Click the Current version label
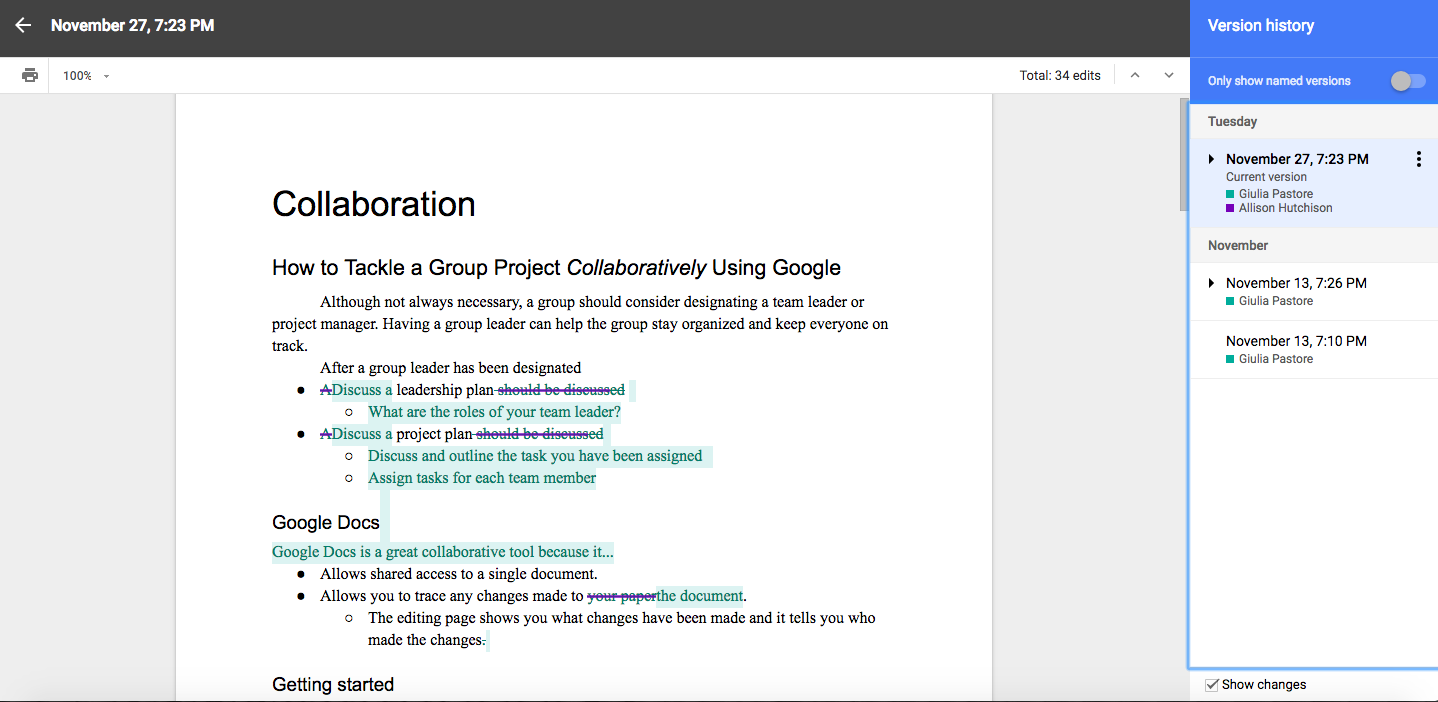The width and height of the screenshot is (1438, 702). [x=1266, y=177]
